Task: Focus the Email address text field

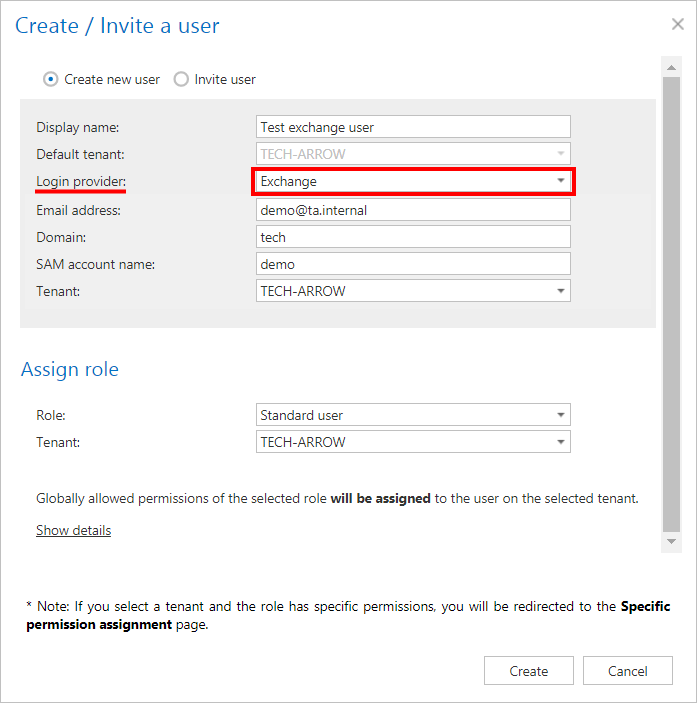Action: tap(412, 210)
